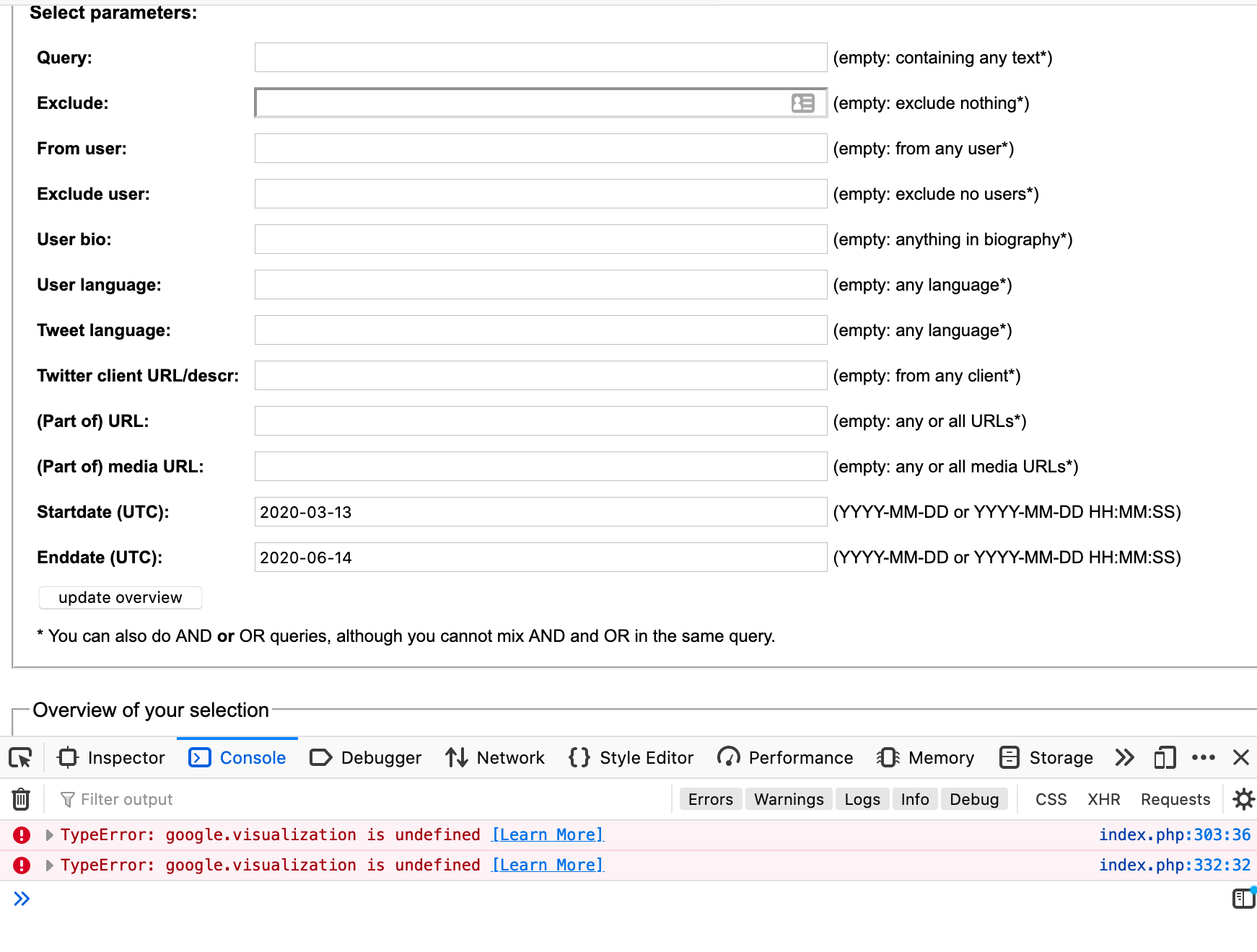Clear console output using the trash icon
Screen dimensions: 1257x952
pos(20,799)
